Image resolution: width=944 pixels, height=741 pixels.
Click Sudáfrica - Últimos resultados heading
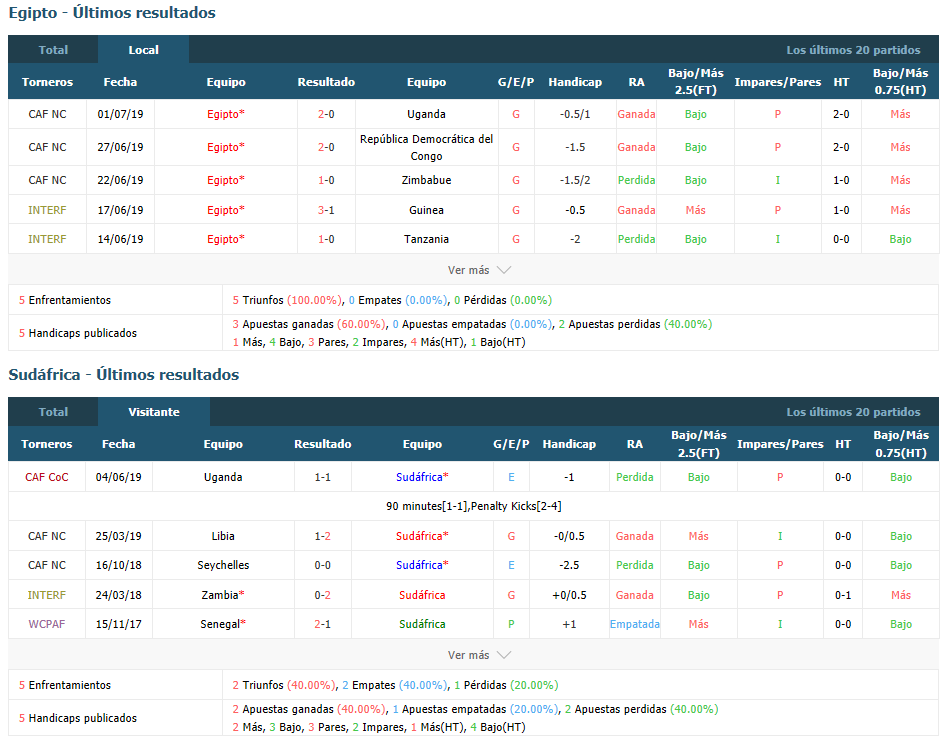(x=123, y=374)
